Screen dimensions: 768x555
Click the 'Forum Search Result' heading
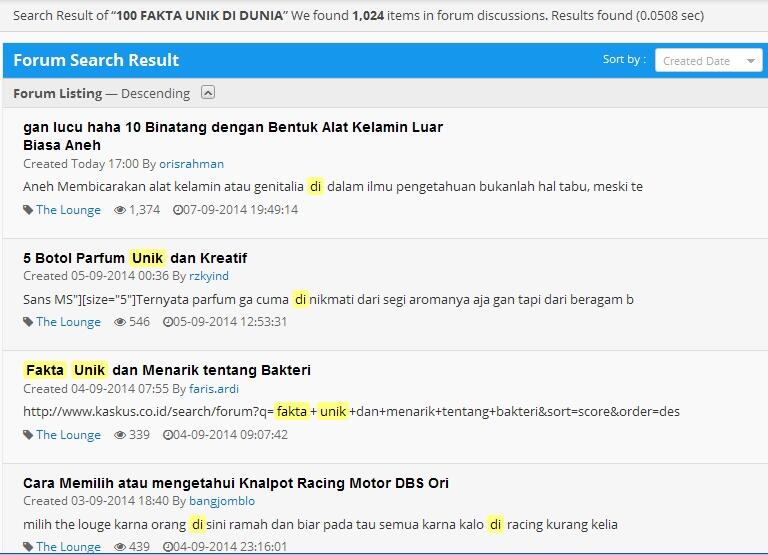(x=96, y=60)
